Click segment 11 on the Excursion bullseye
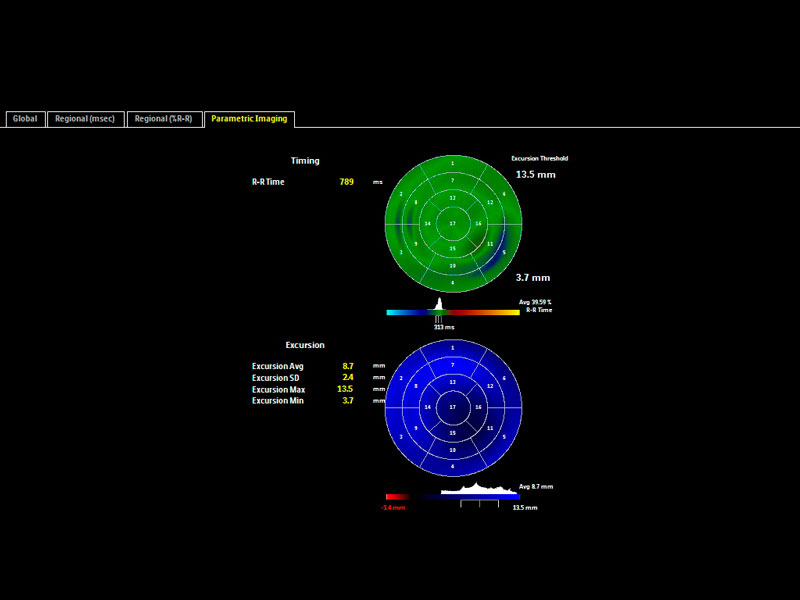 tap(490, 428)
